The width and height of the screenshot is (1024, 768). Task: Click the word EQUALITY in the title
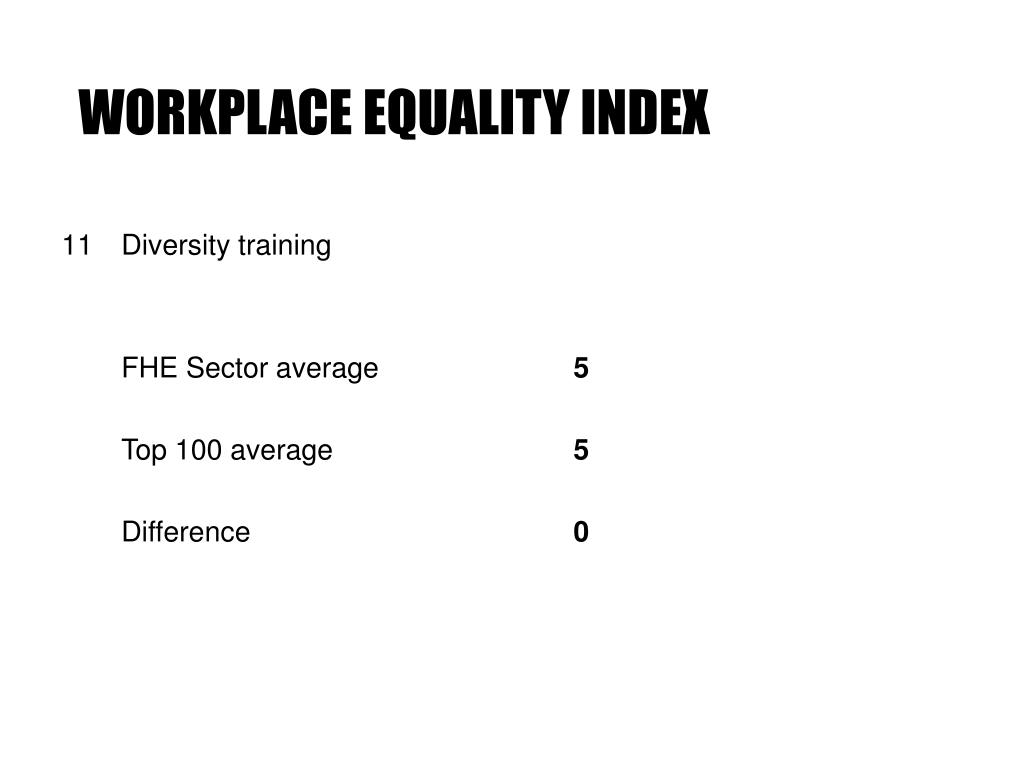(466, 114)
